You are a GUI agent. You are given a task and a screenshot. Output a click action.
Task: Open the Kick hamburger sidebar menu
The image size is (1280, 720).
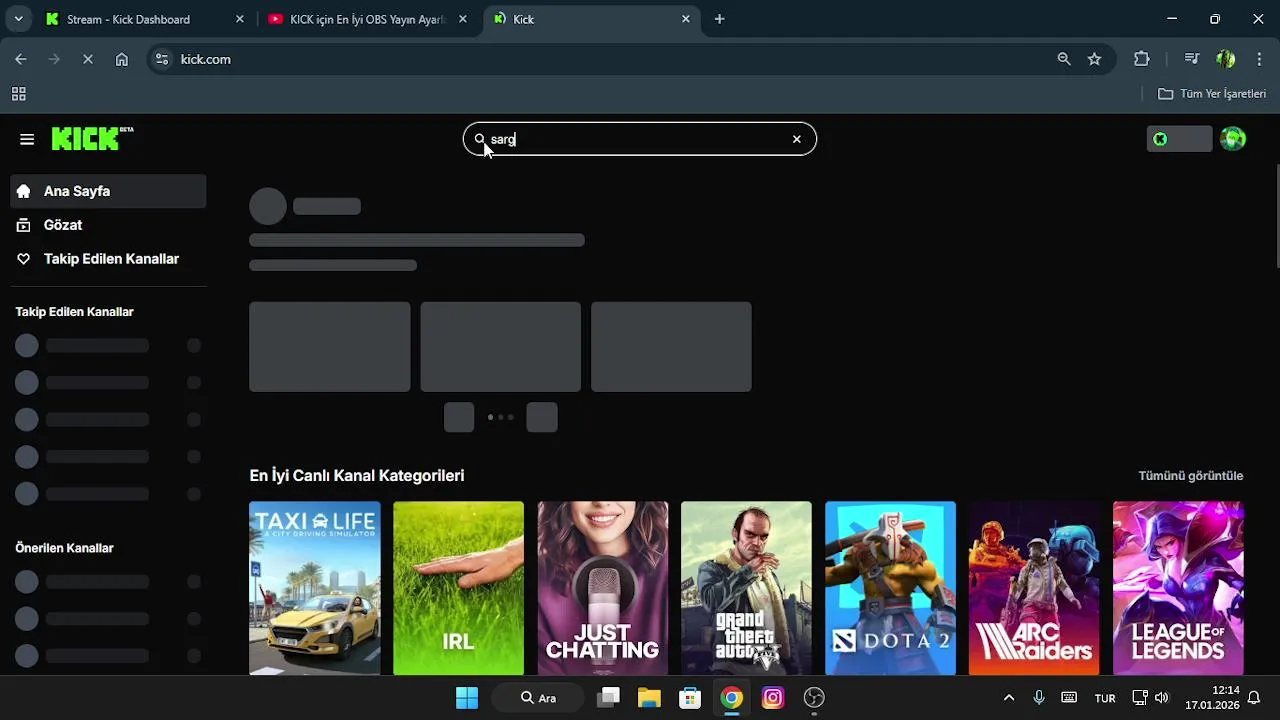tap(27, 139)
